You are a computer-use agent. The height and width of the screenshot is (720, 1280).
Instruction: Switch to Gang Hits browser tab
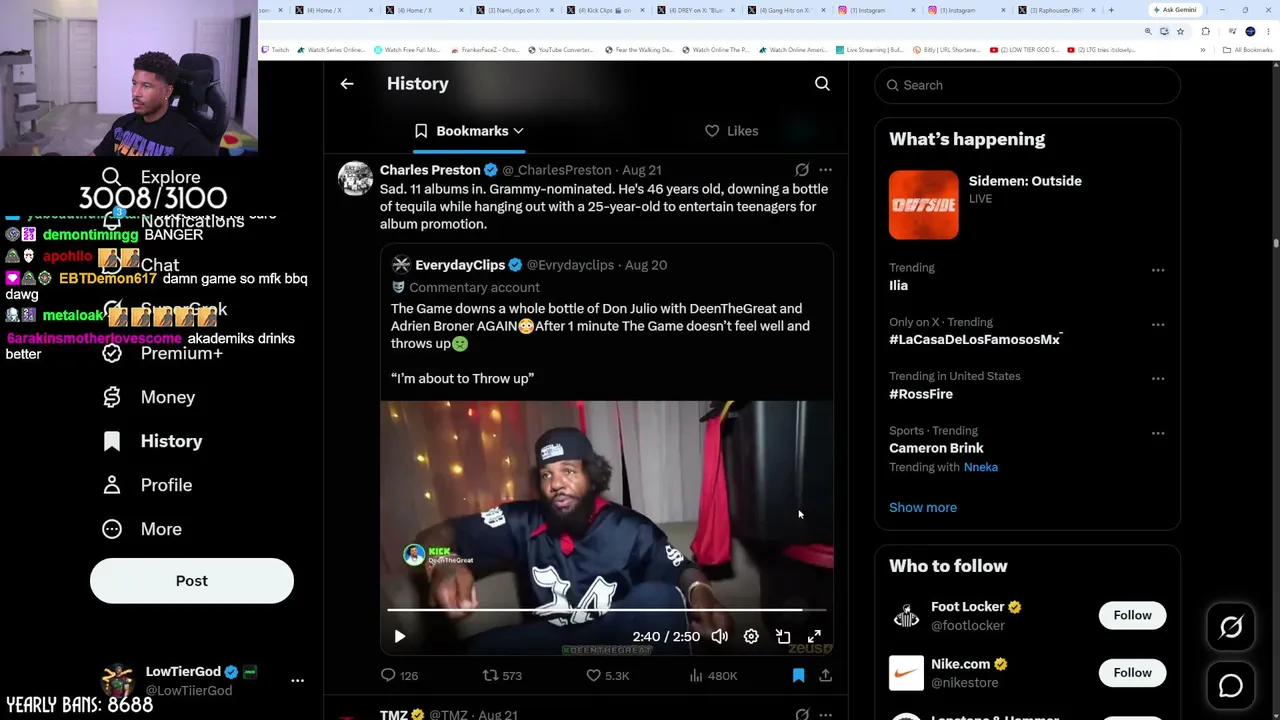pyautogui.click(x=788, y=10)
